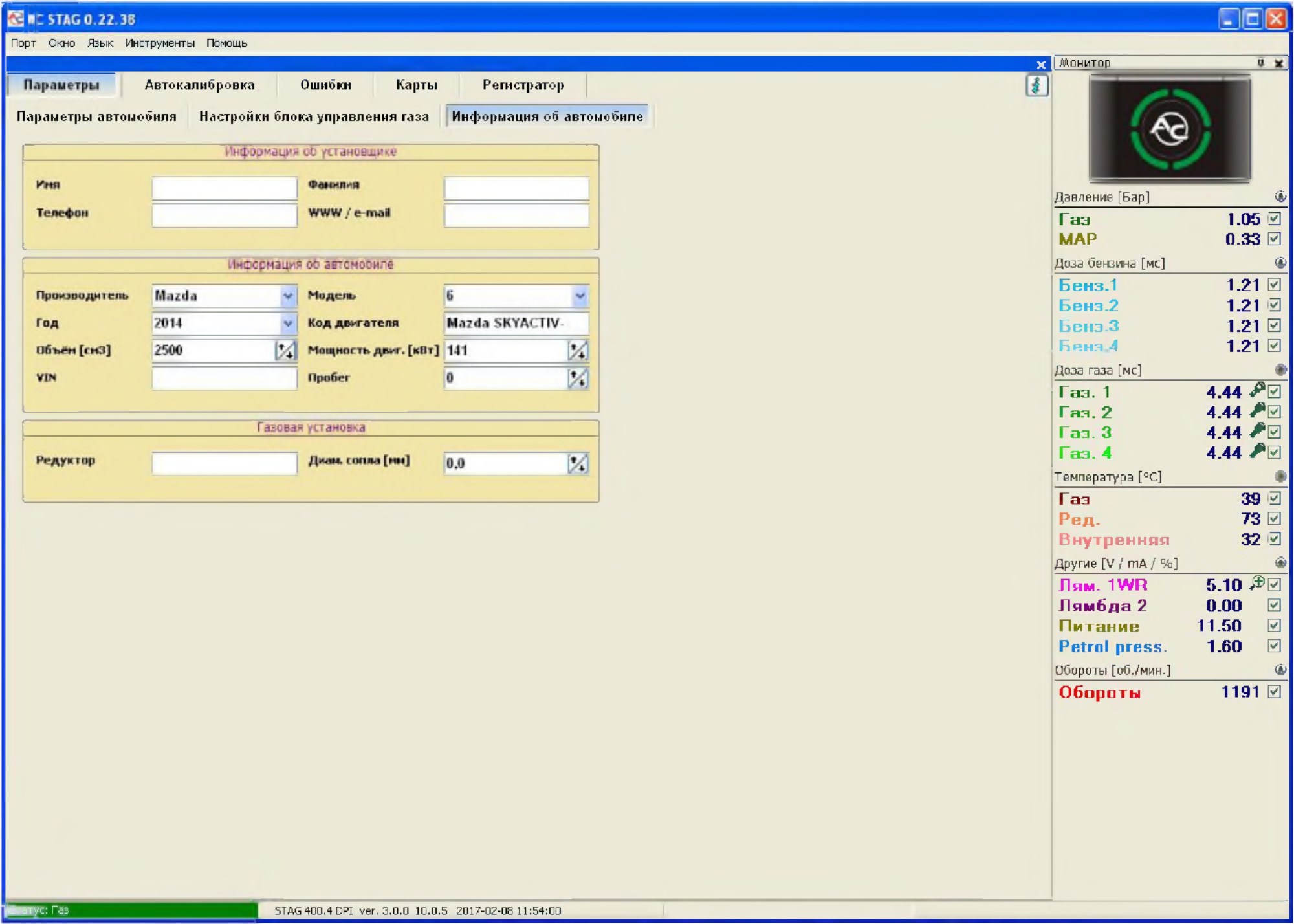Pin the Монитор panel

[x=1260, y=63]
